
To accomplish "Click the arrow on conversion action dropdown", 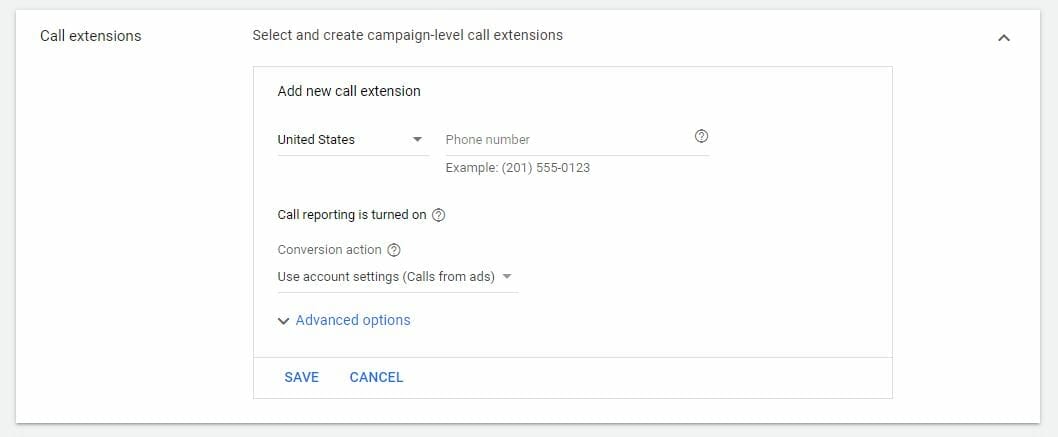I will 507,277.
